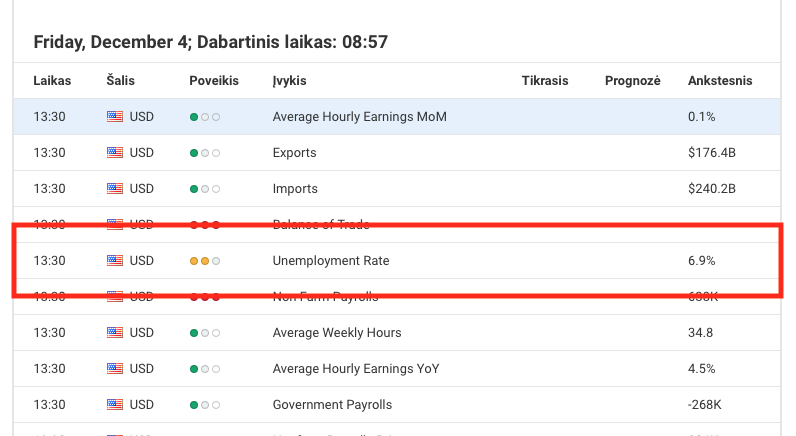
Task: Click the Ankstesnis column header
Action: click(720, 81)
